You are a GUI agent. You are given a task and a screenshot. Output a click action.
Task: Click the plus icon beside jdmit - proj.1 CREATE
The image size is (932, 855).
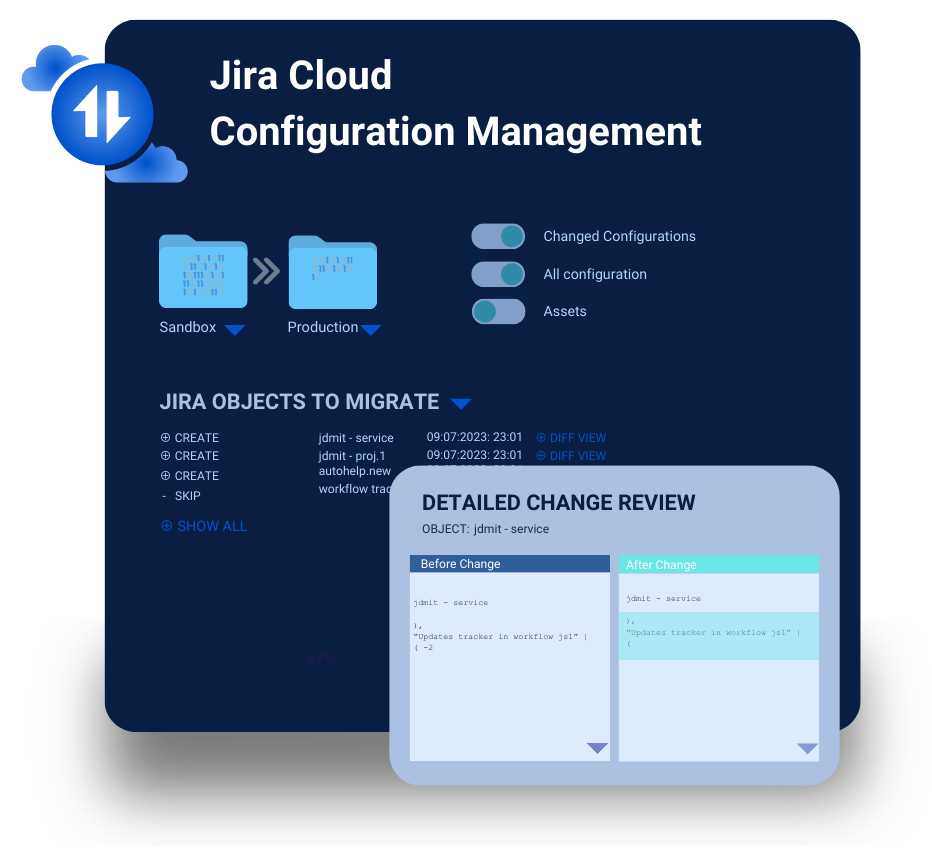(165, 455)
